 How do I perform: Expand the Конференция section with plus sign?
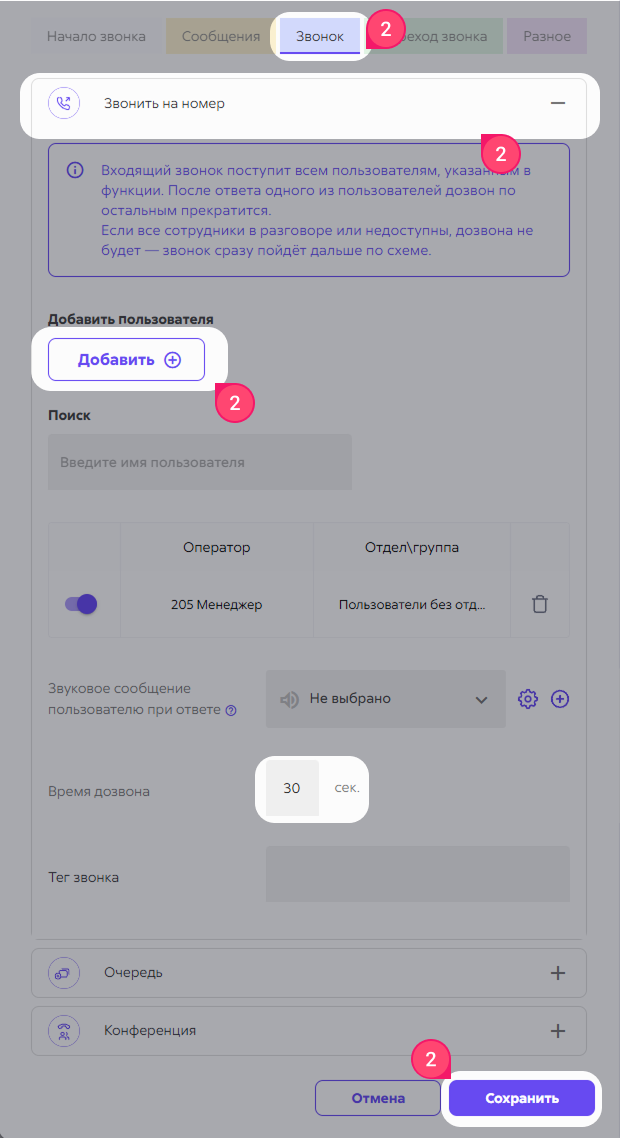coord(558,1031)
